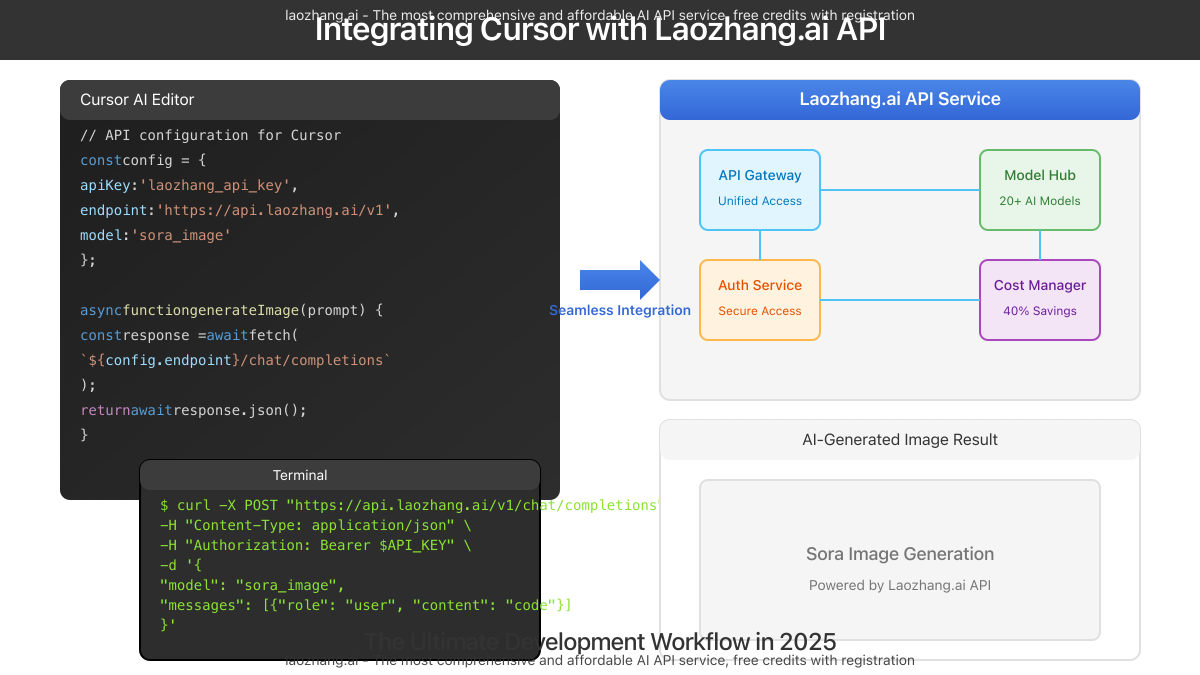The width and height of the screenshot is (1200, 675).
Task: Click the Authorization Bearer line in Terminal
Action: click(x=316, y=545)
